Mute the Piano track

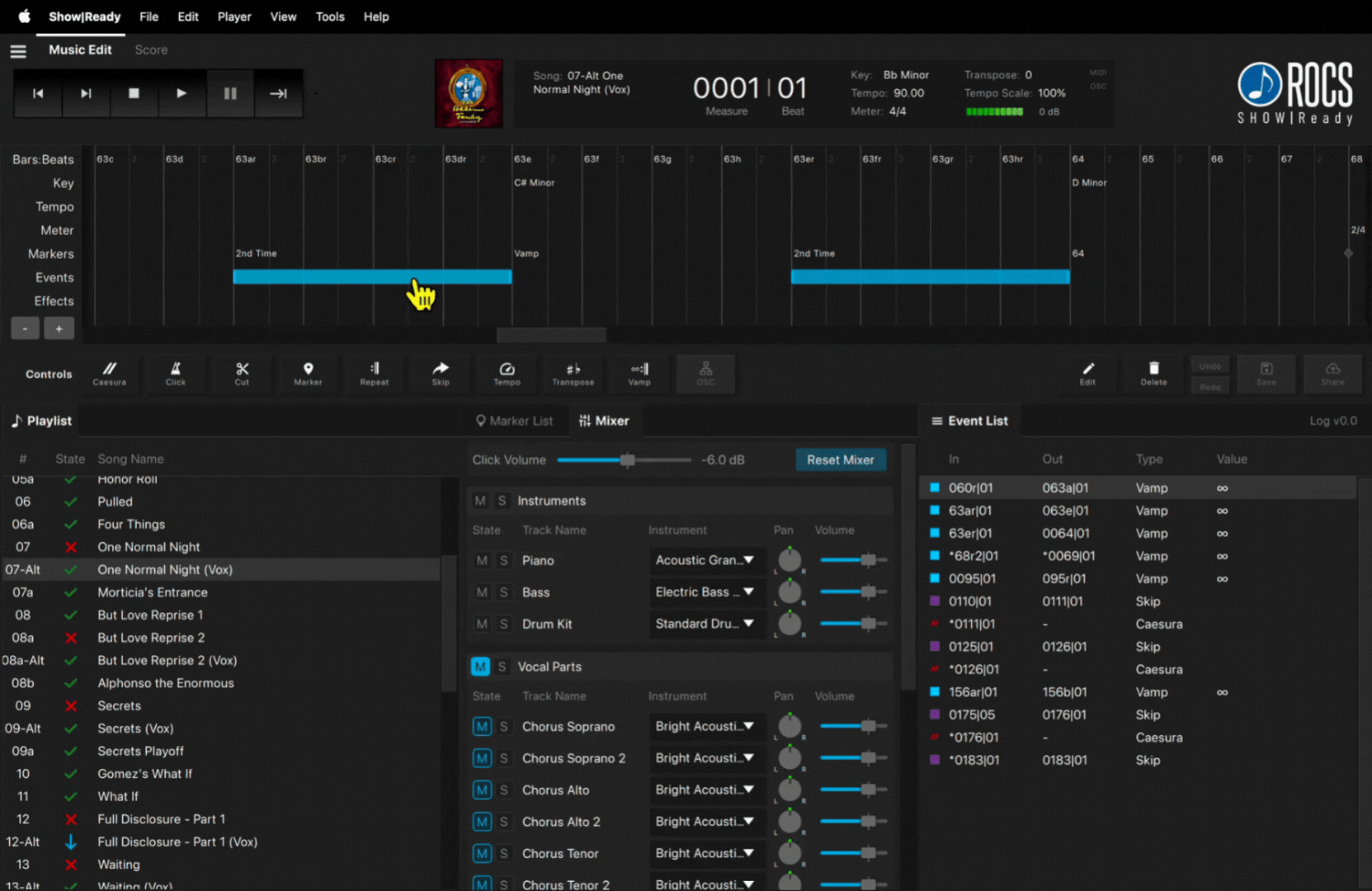[x=482, y=561]
